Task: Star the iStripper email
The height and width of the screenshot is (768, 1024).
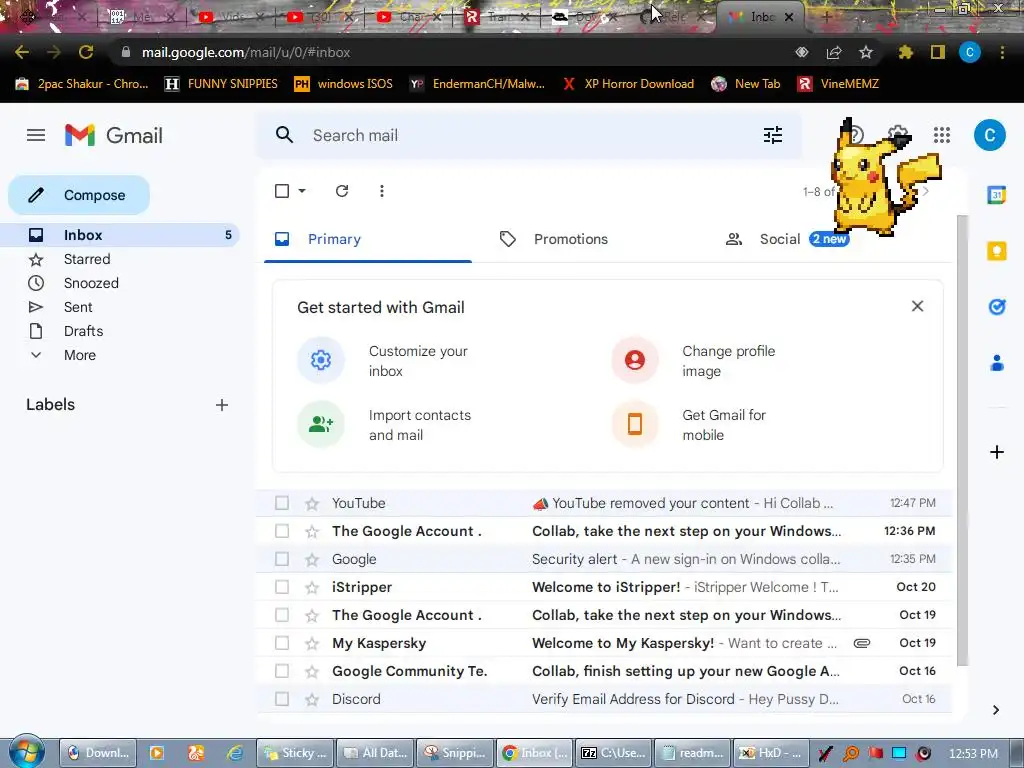Action: coord(312,587)
